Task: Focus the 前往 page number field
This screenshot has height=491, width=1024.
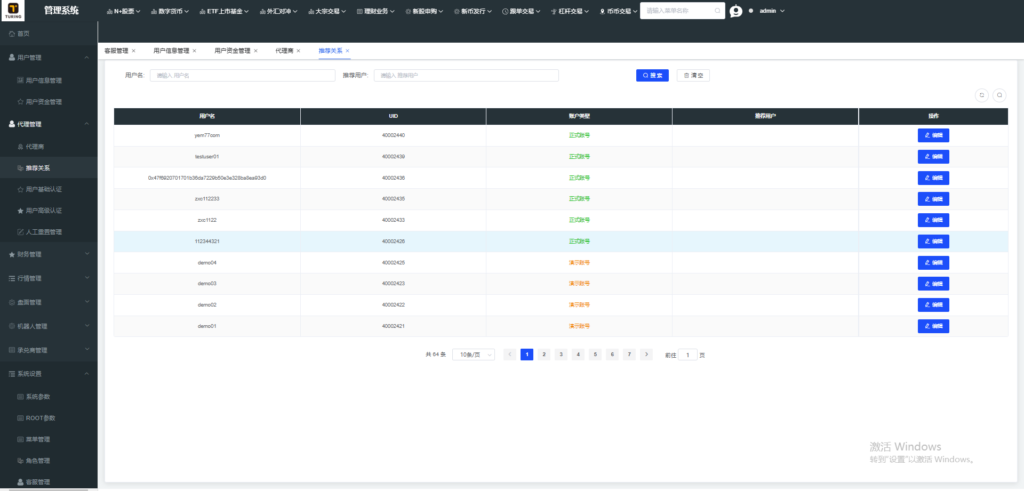Action: (688, 355)
